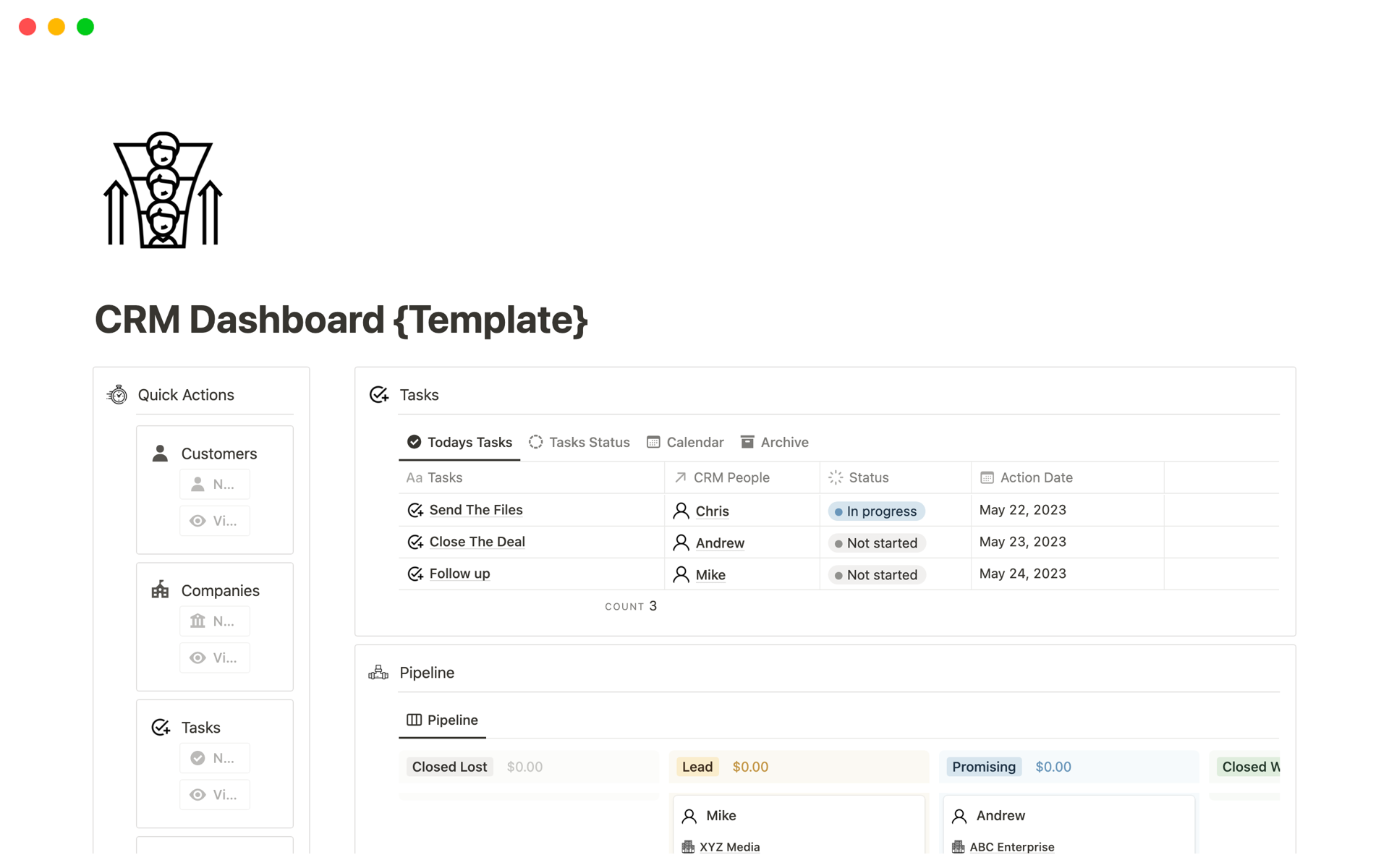Click the Companies building icon

160,590
